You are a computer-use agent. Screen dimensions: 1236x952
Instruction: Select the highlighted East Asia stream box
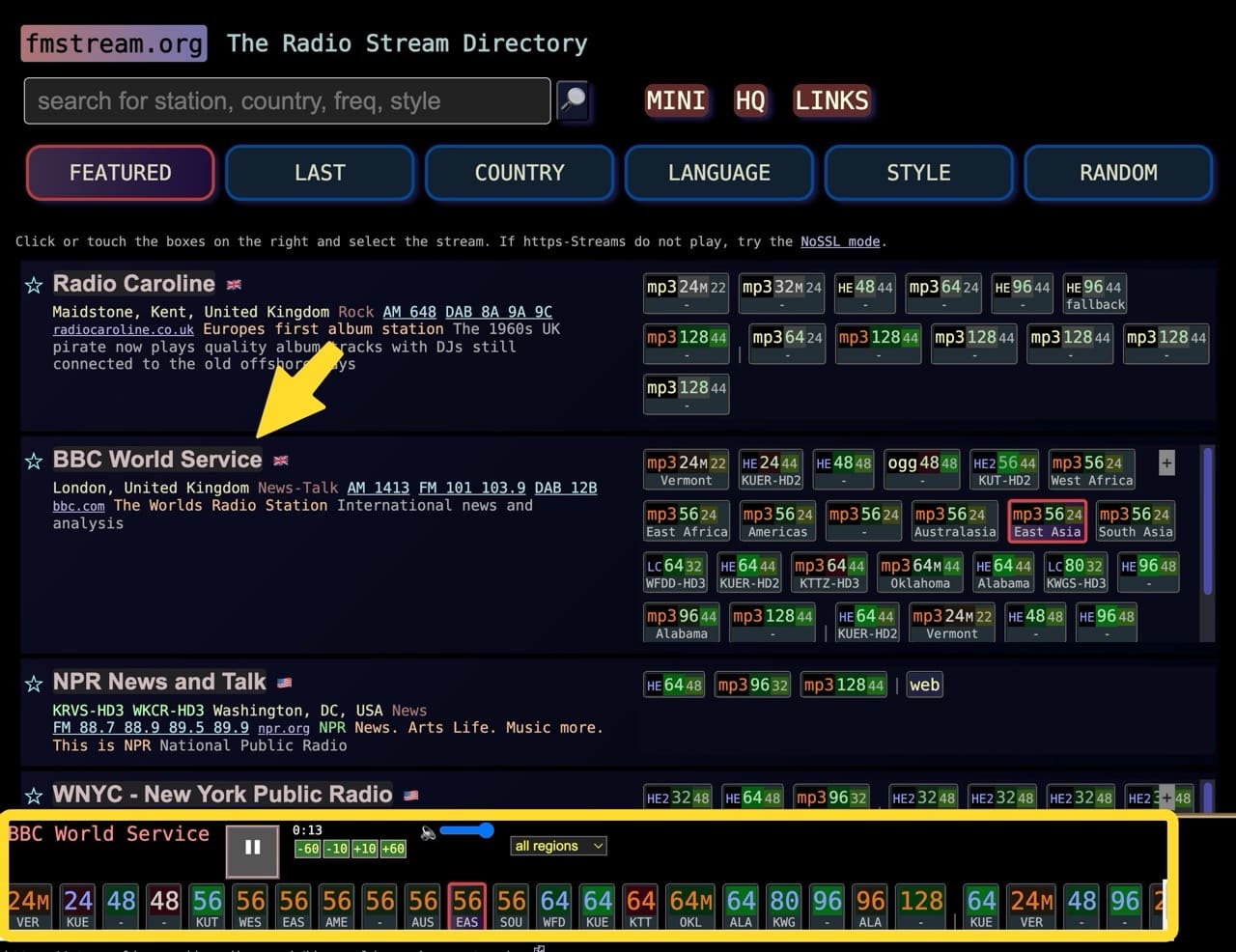(x=1048, y=520)
